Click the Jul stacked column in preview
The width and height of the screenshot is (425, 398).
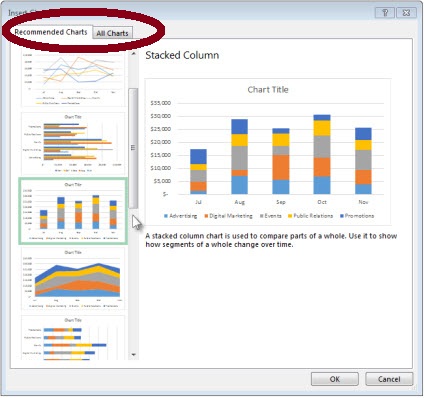[x=198, y=172]
